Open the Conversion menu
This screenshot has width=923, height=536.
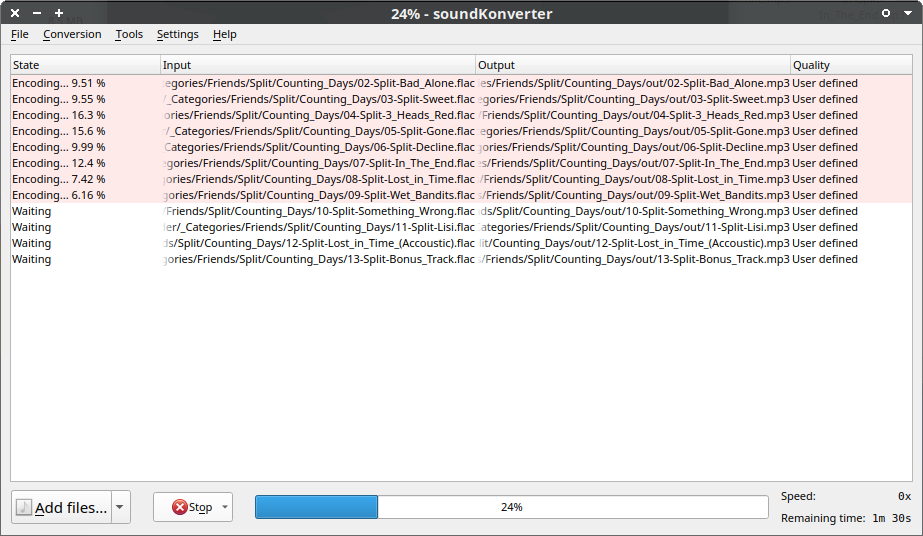(x=72, y=34)
